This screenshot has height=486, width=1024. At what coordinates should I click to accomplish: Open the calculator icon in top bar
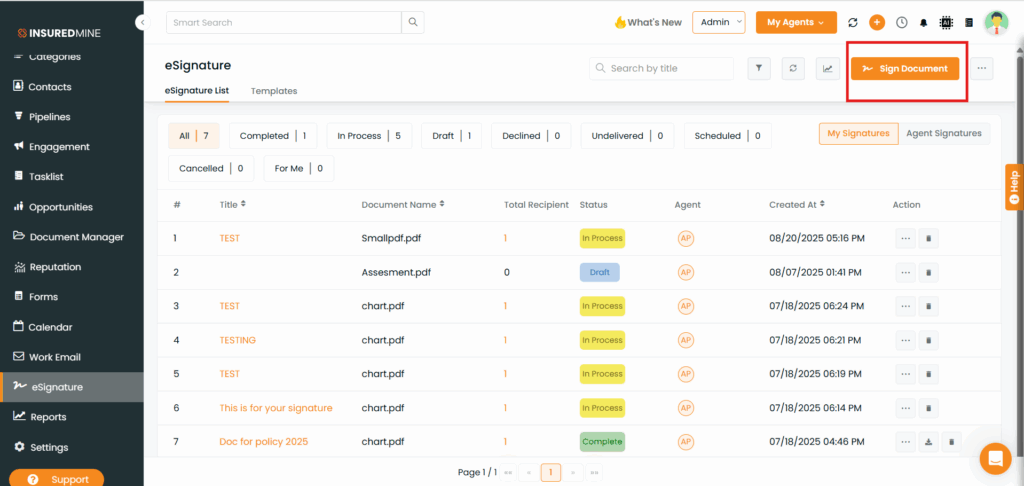point(968,22)
